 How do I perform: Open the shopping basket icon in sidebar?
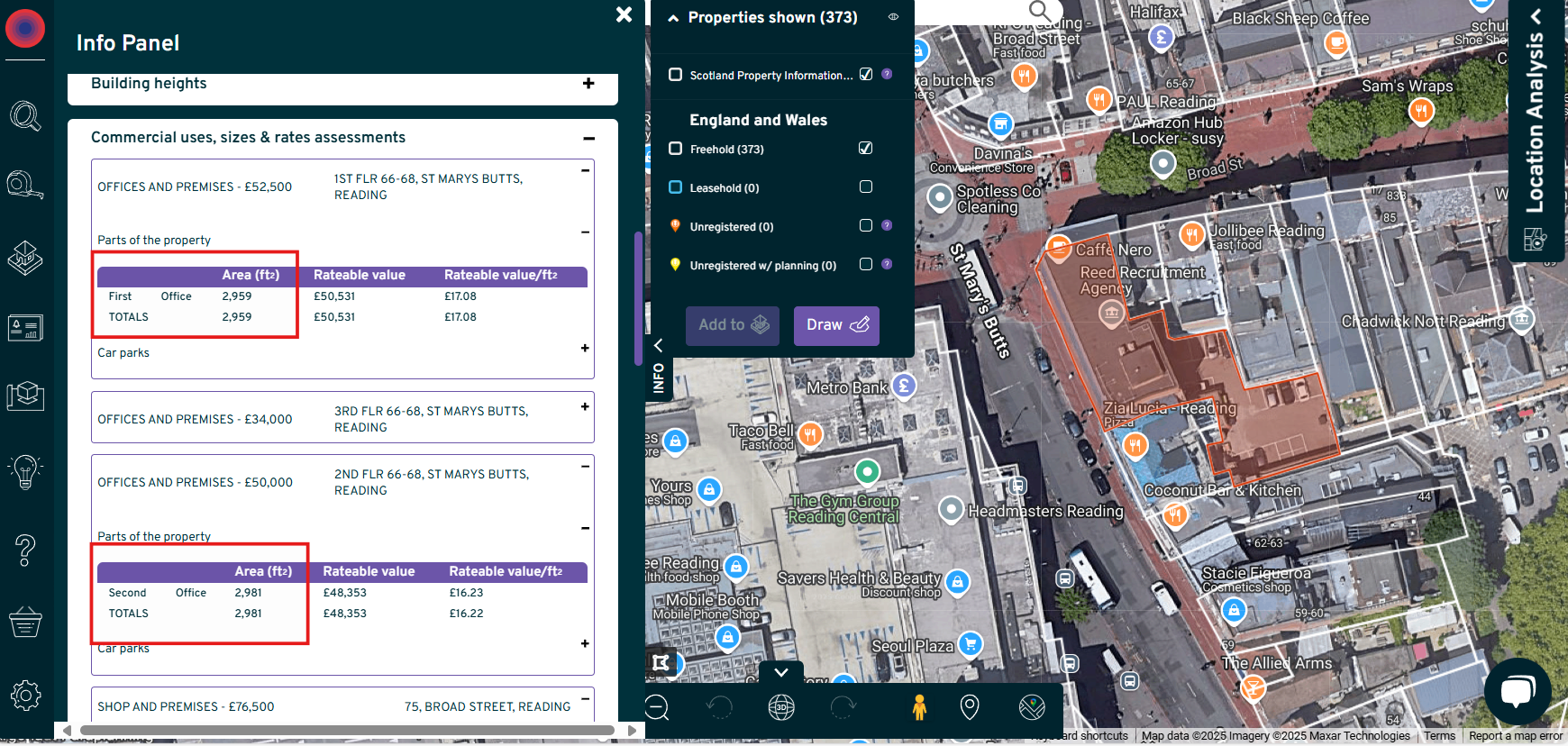(x=25, y=622)
